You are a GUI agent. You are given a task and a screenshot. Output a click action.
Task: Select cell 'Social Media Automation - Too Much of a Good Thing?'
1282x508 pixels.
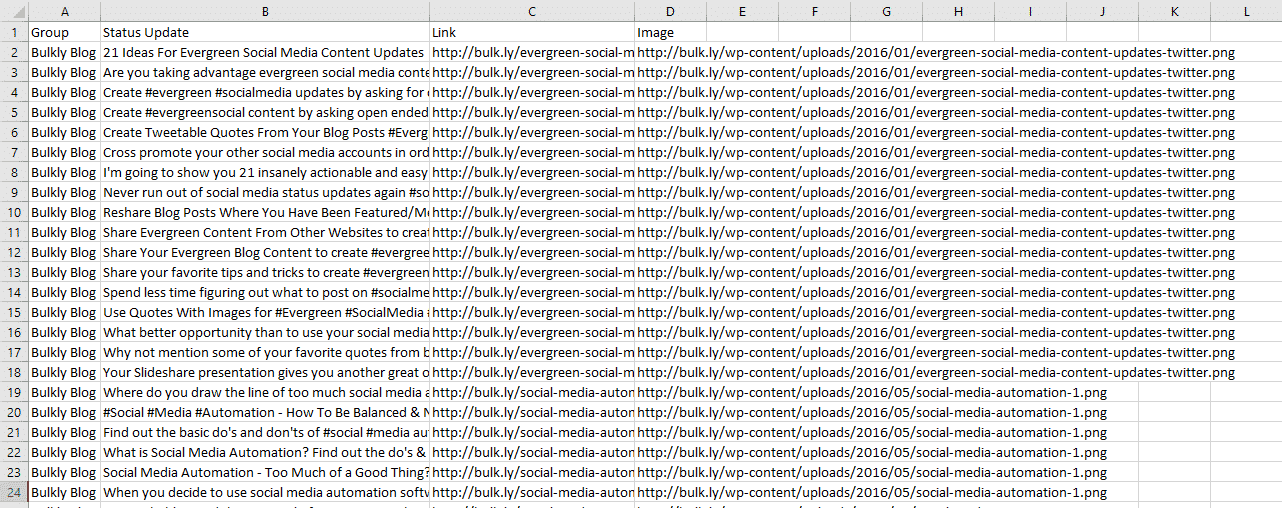265,472
